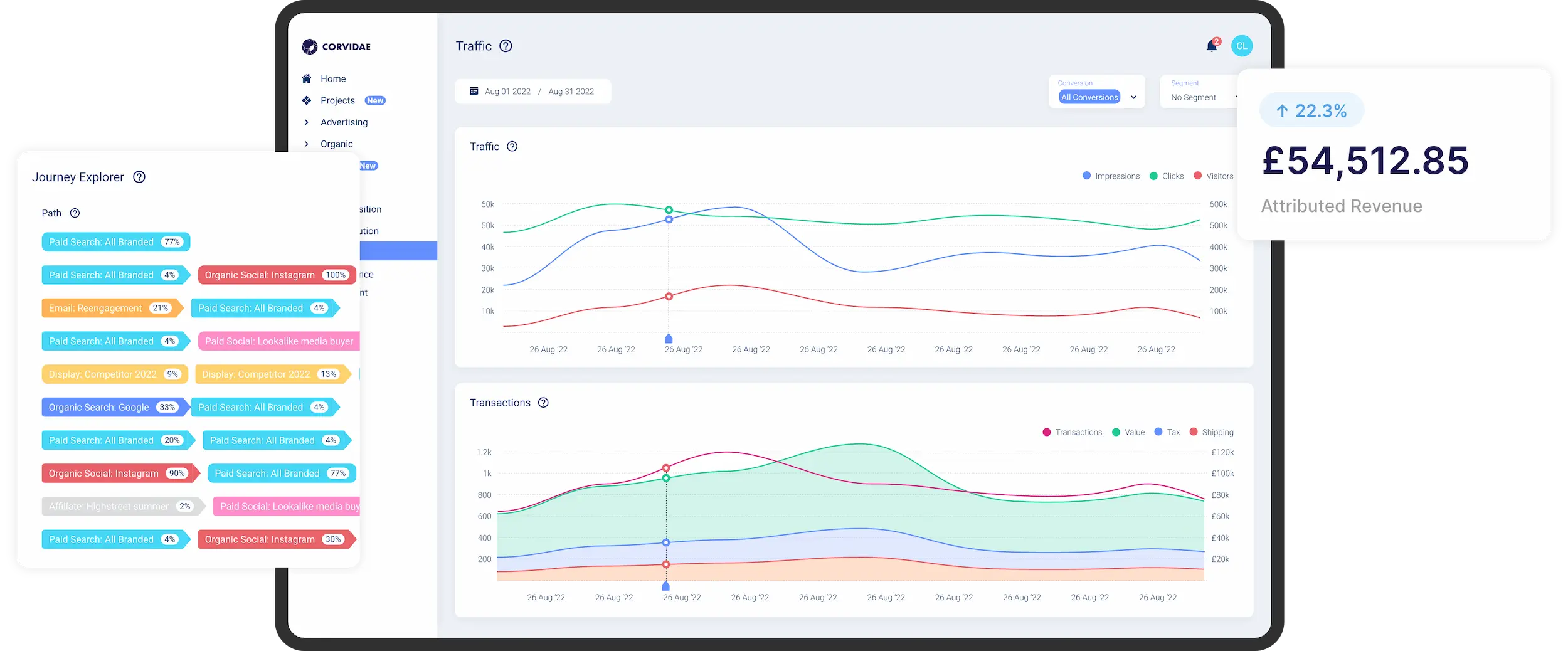The image size is (1568, 651).
Task: Select Paid Search: All Branded 20% step
Action: (118, 440)
